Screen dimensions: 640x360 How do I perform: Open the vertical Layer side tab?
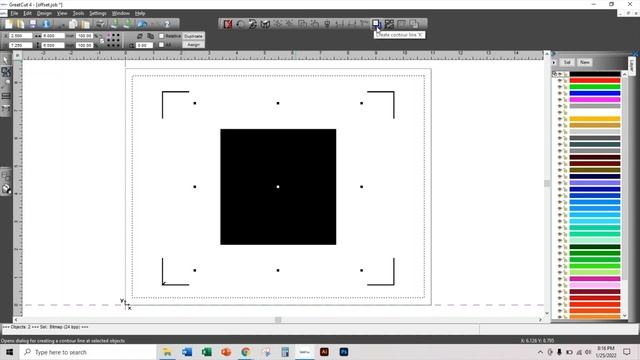pyautogui.click(x=632, y=66)
